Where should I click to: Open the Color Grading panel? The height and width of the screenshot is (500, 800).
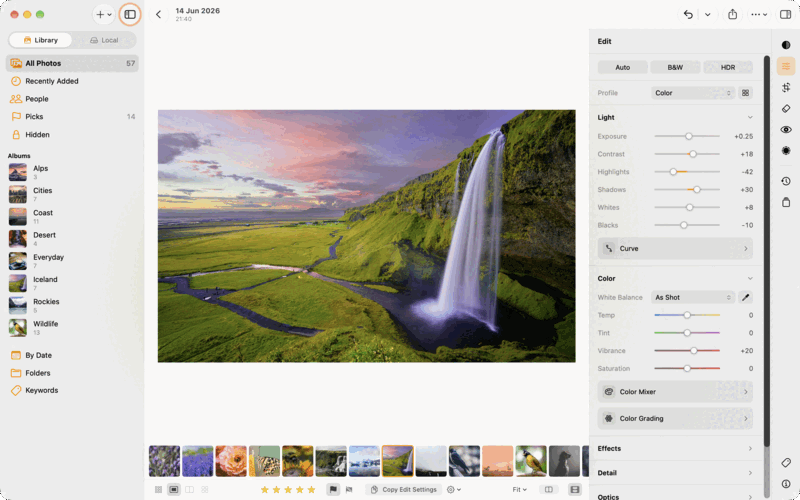tap(675, 418)
